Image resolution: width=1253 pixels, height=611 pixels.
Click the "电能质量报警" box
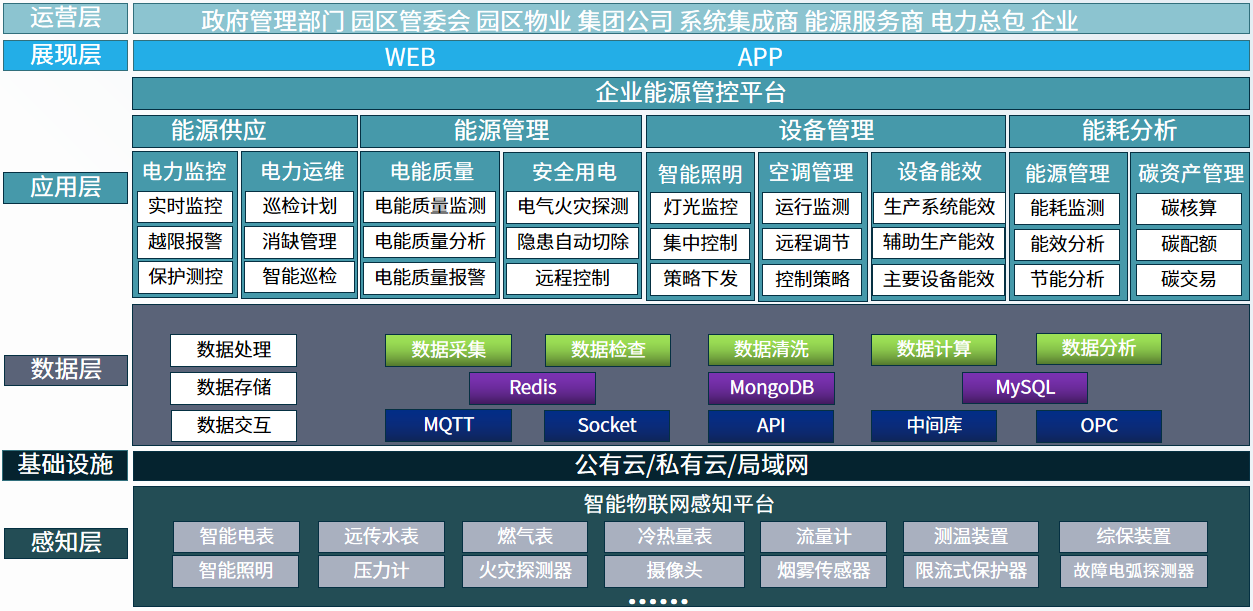tap(430, 277)
